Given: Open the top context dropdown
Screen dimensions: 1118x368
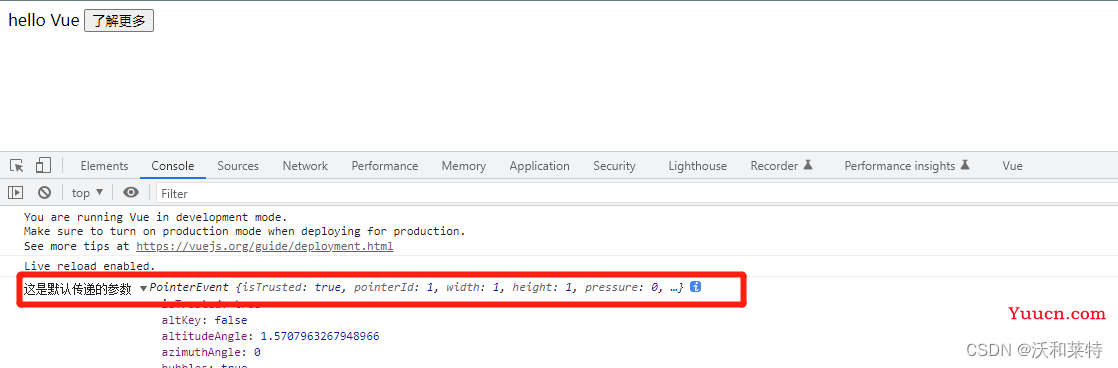Looking at the screenshot, I should coord(87,193).
